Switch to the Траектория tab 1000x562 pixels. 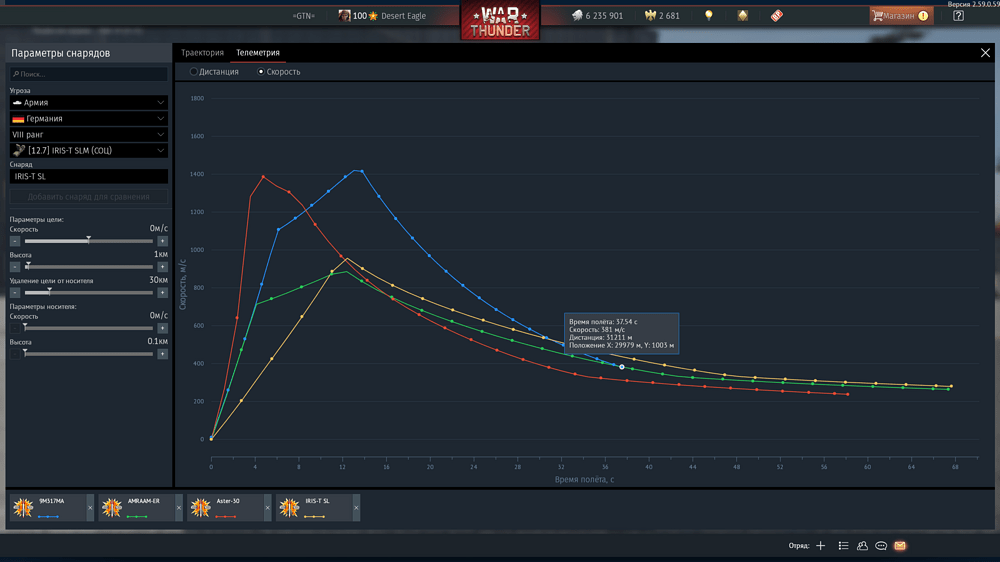click(x=202, y=53)
